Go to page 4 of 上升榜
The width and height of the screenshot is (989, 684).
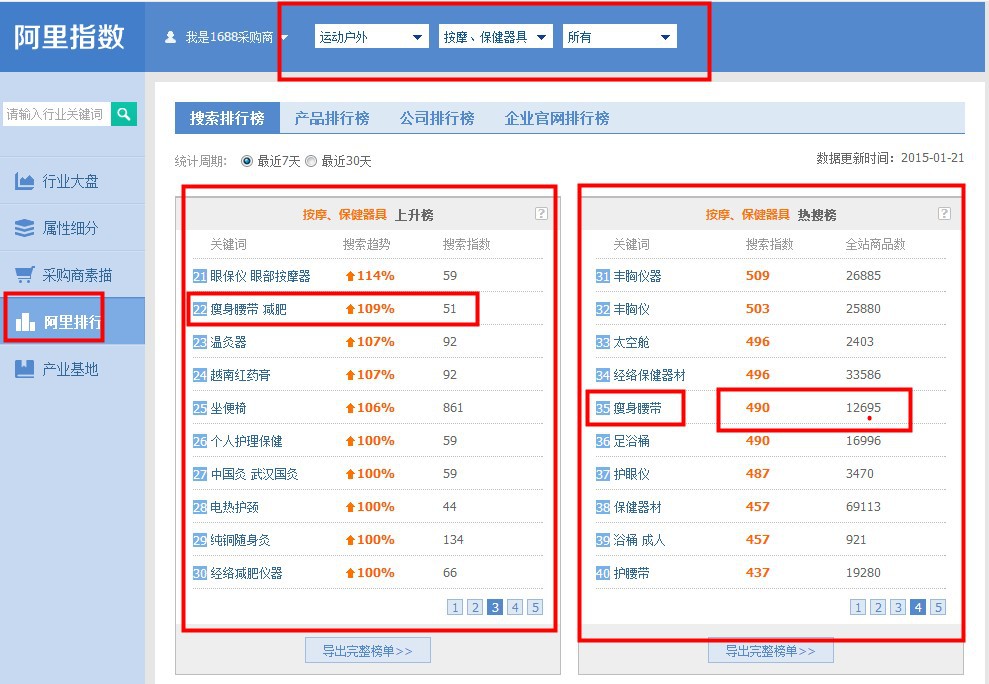[x=515, y=607]
